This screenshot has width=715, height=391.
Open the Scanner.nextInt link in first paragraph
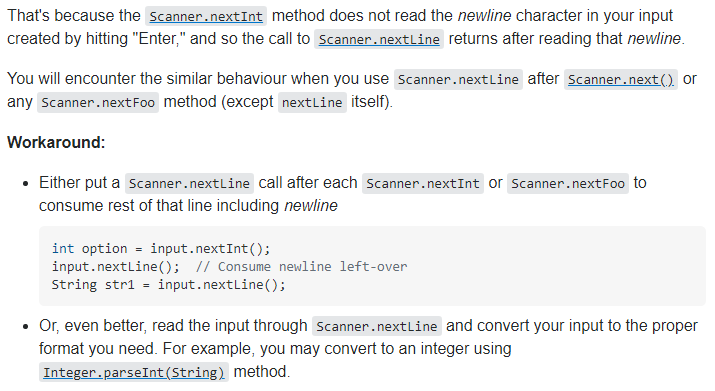(206, 16)
